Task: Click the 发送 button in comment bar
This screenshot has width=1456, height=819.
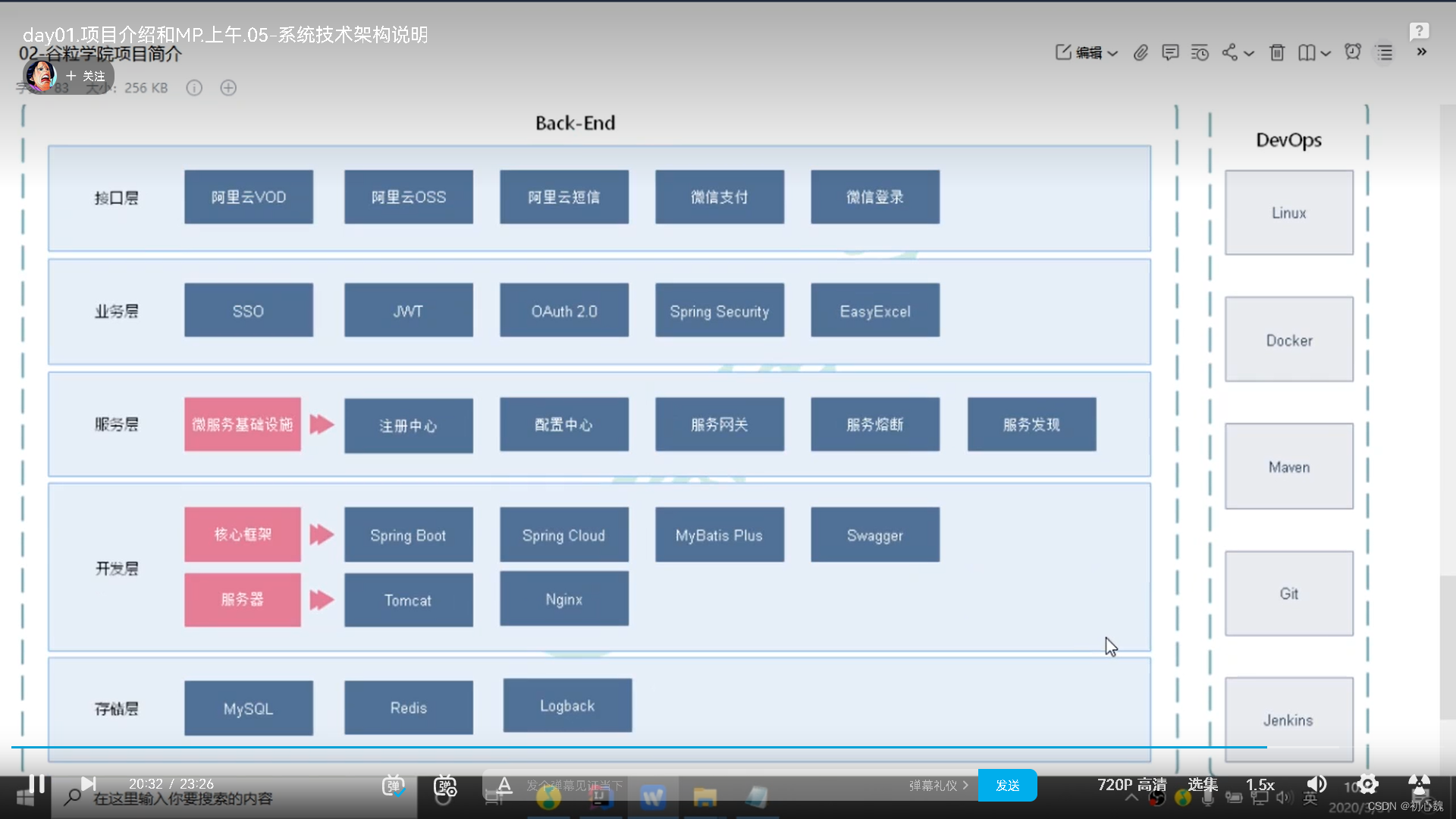Action: point(1007,784)
